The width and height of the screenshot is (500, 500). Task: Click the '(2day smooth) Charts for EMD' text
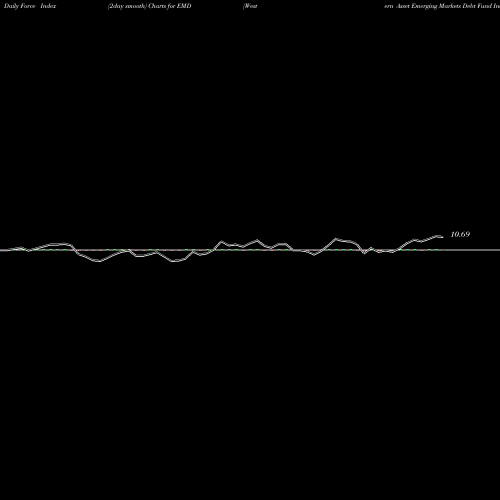tap(149, 6)
